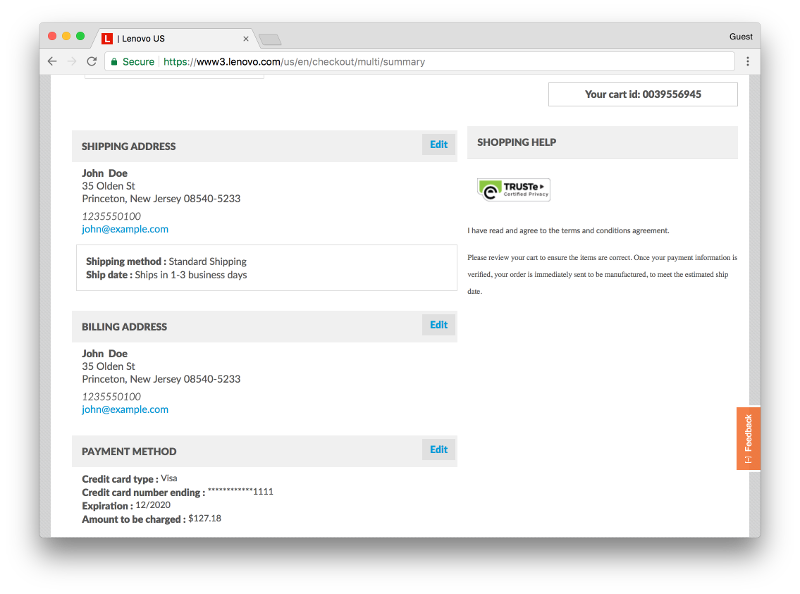This screenshot has width=800, height=594.
Task: Reload the Lenovo checkout page
Action: pyautogui.click(x=92, y=61)
